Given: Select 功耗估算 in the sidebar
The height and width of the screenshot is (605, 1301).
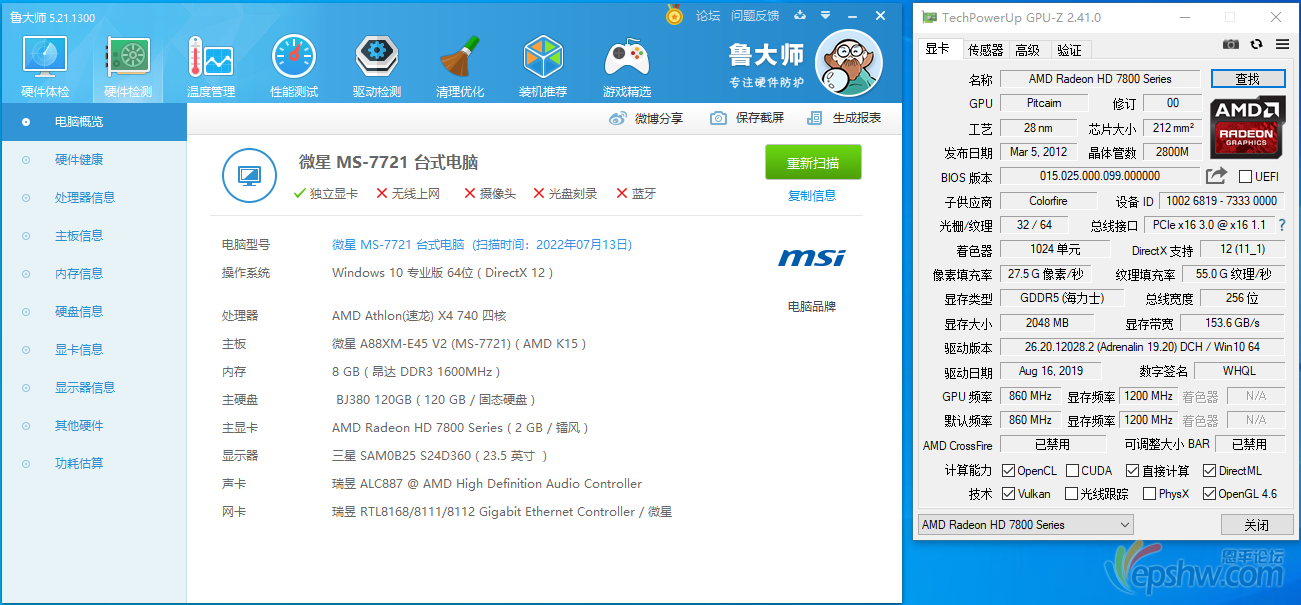Looking at the screenshot, I should (x=94, y=464).
